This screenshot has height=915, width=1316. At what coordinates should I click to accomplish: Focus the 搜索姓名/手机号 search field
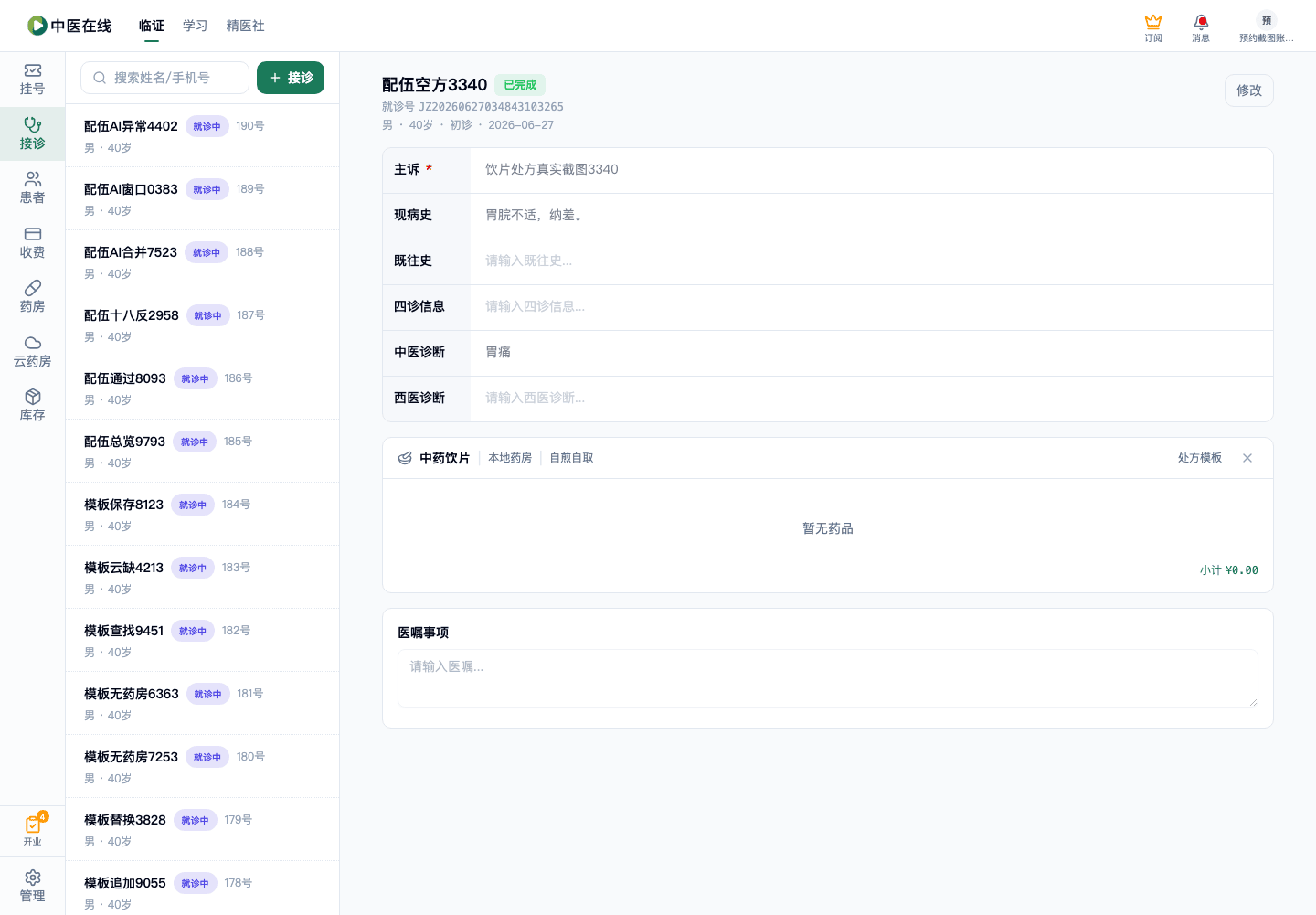(165, 78)
